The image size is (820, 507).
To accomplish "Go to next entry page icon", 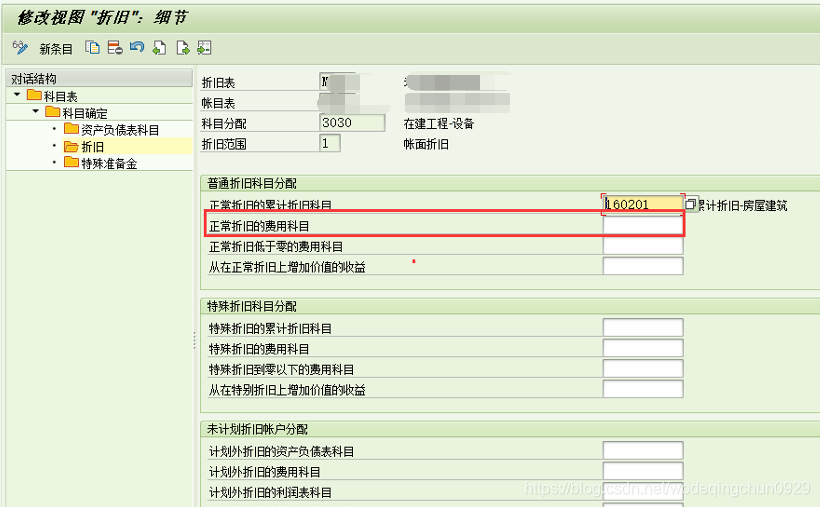I will (x=183, y=48).
